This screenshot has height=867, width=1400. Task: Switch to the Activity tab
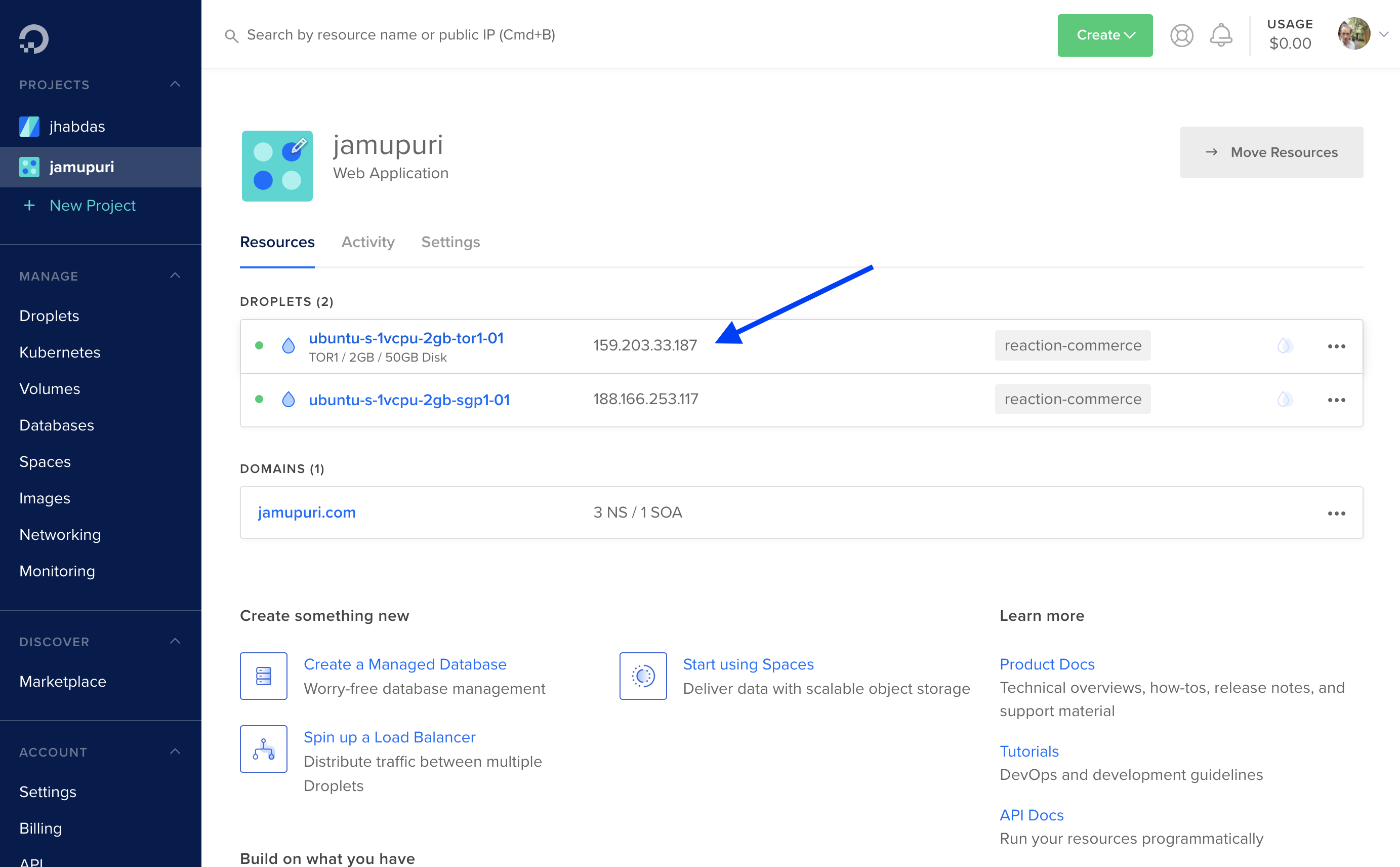(x=368, y=243)
